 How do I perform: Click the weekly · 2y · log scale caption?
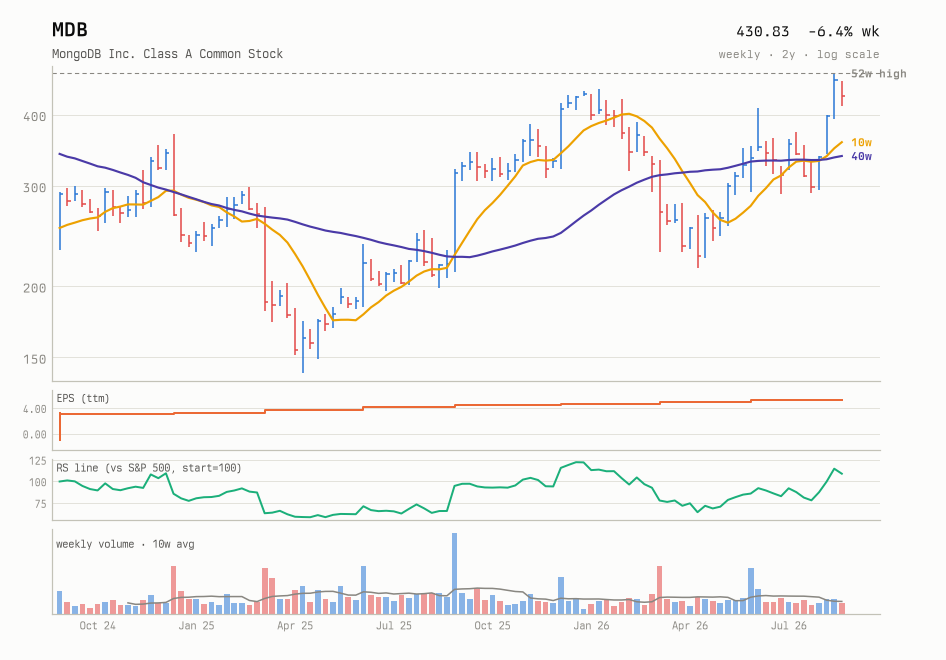point(799,54)
